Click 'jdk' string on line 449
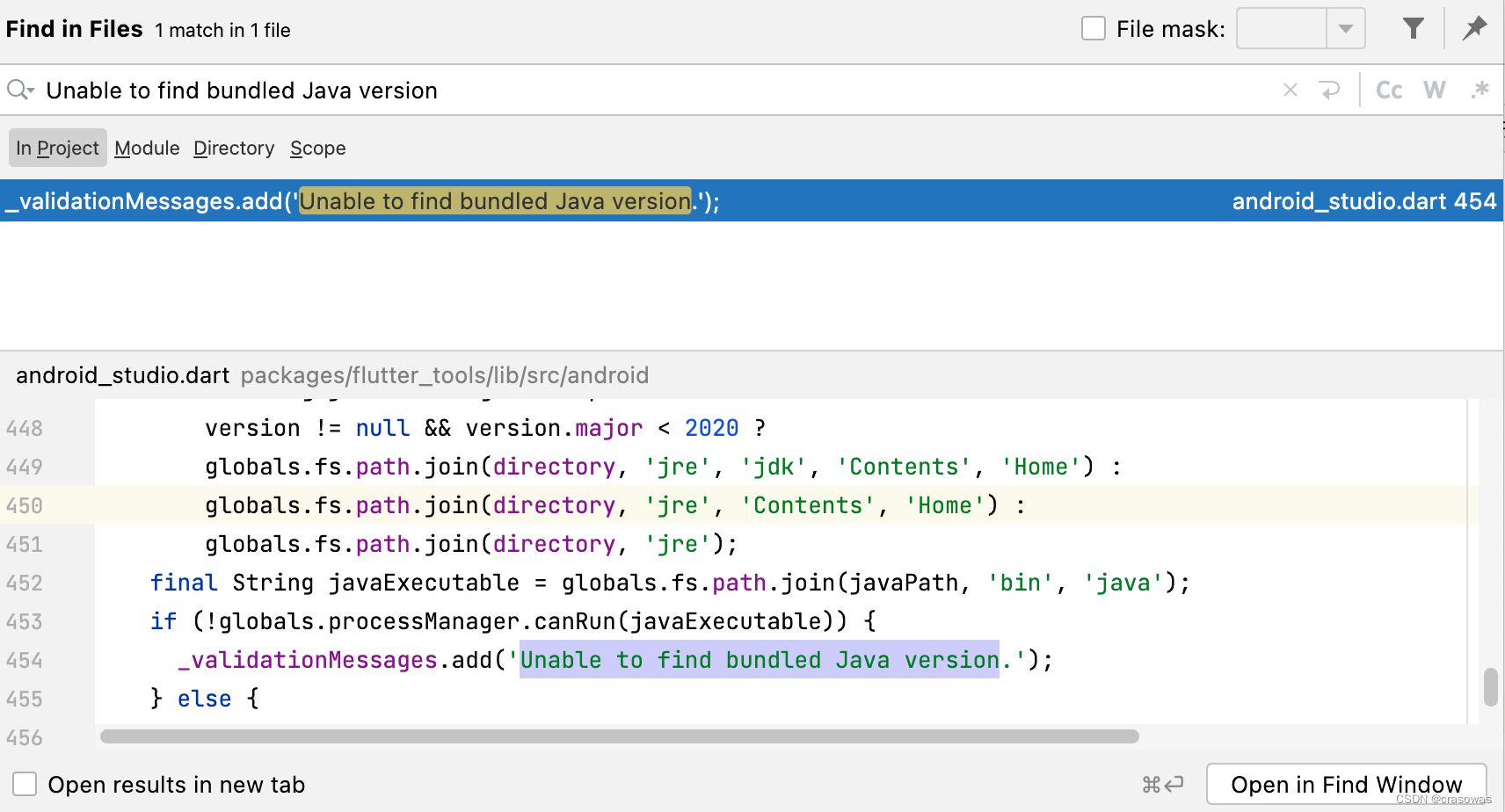 [774, 467]
